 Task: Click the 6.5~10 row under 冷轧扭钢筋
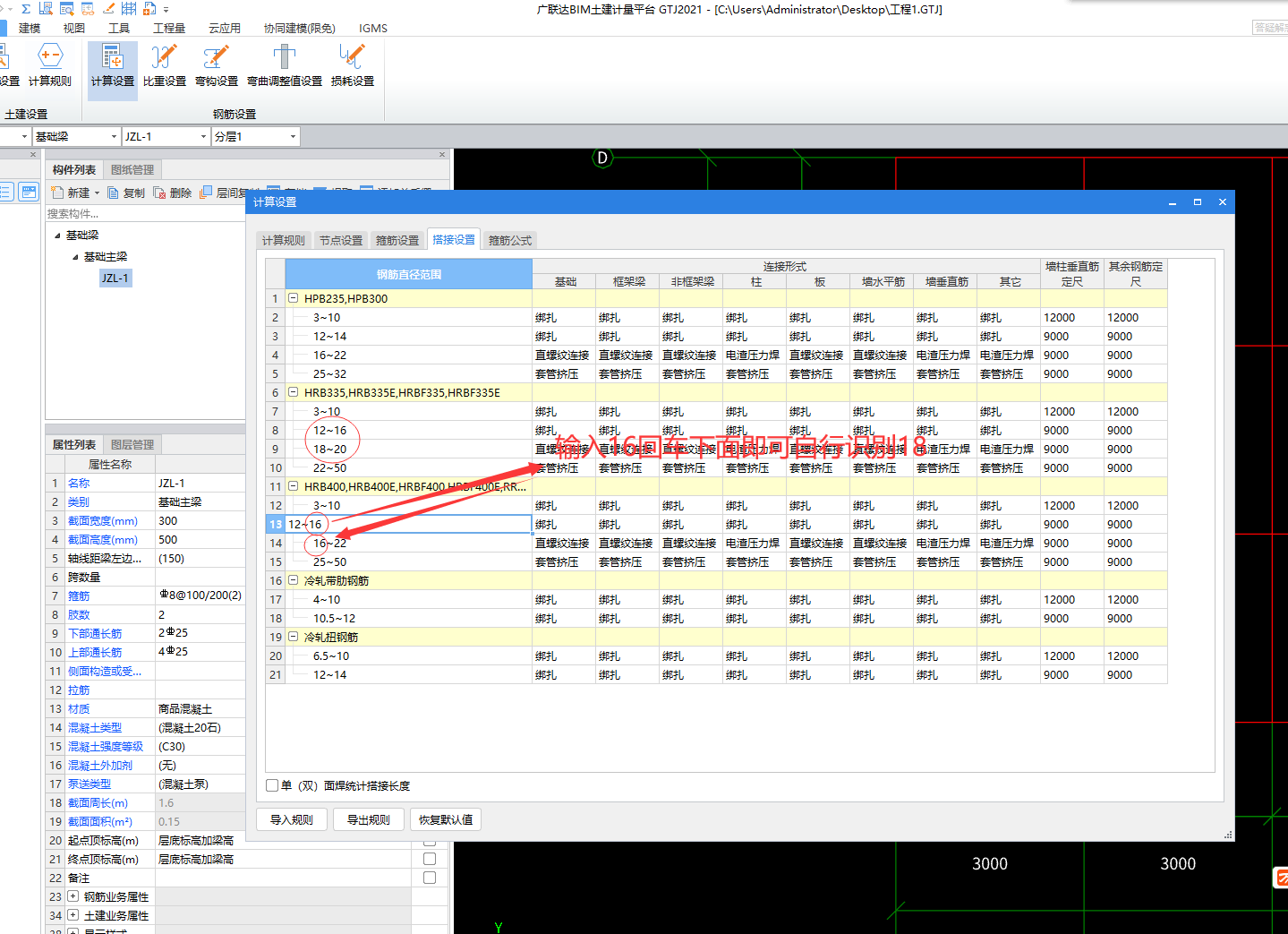(x=331, y=656)
